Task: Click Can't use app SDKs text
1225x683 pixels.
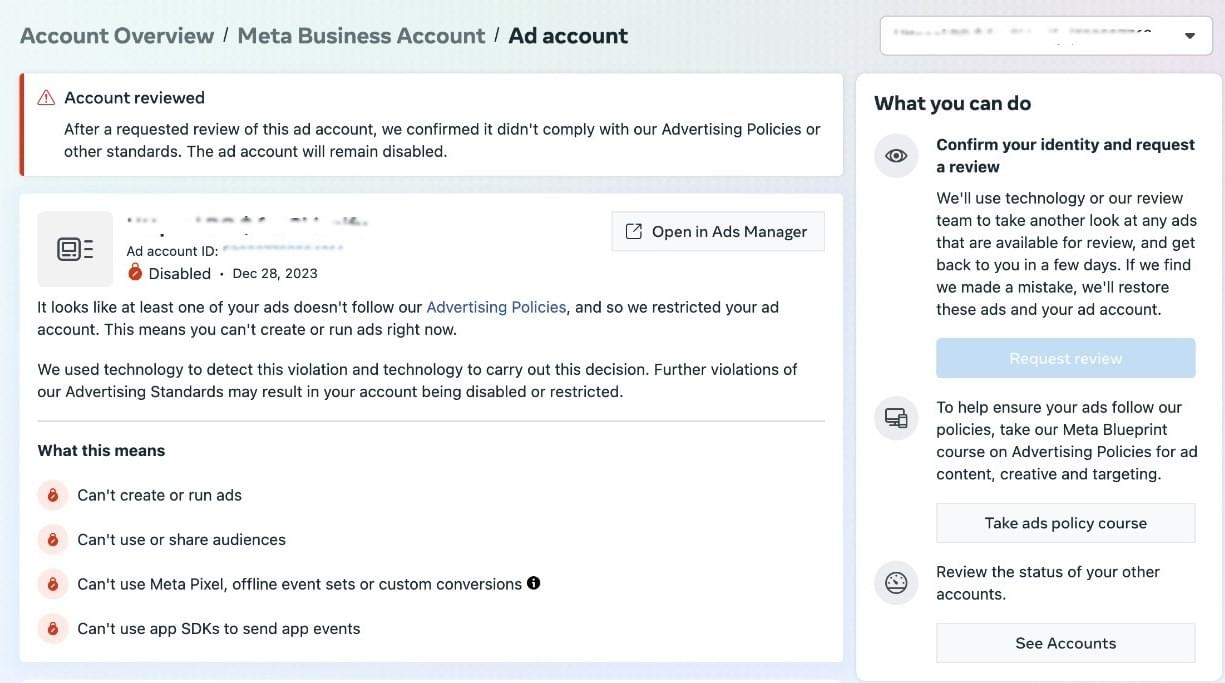Action: (219, 629)
